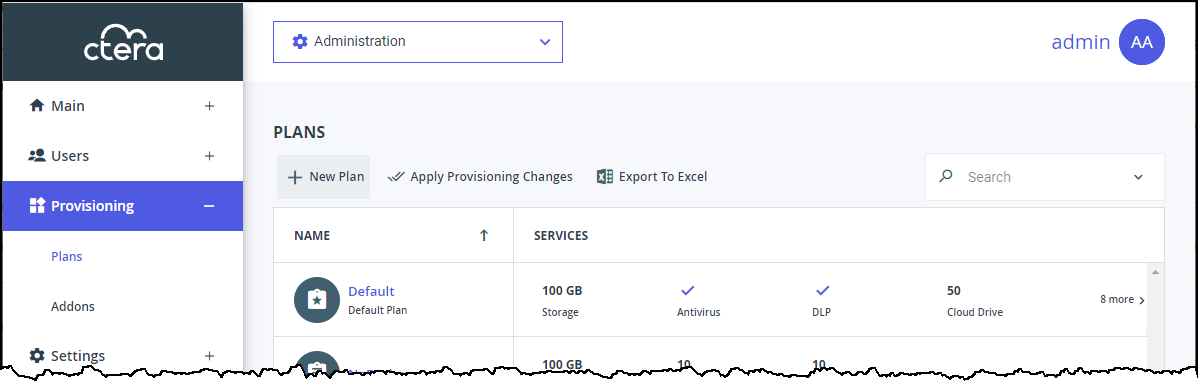The height and width of the screenshot is (383, 1198).
Task: Select the Provisioning menu item
Action: point(123,206)
